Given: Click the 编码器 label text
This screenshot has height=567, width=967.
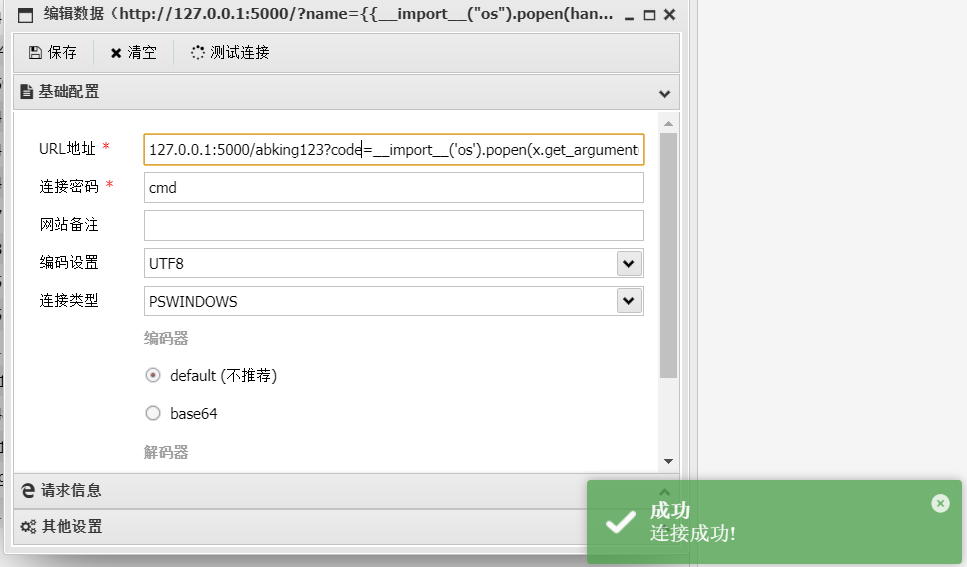Looking at the screenshot, I should [x=166, y=338].
